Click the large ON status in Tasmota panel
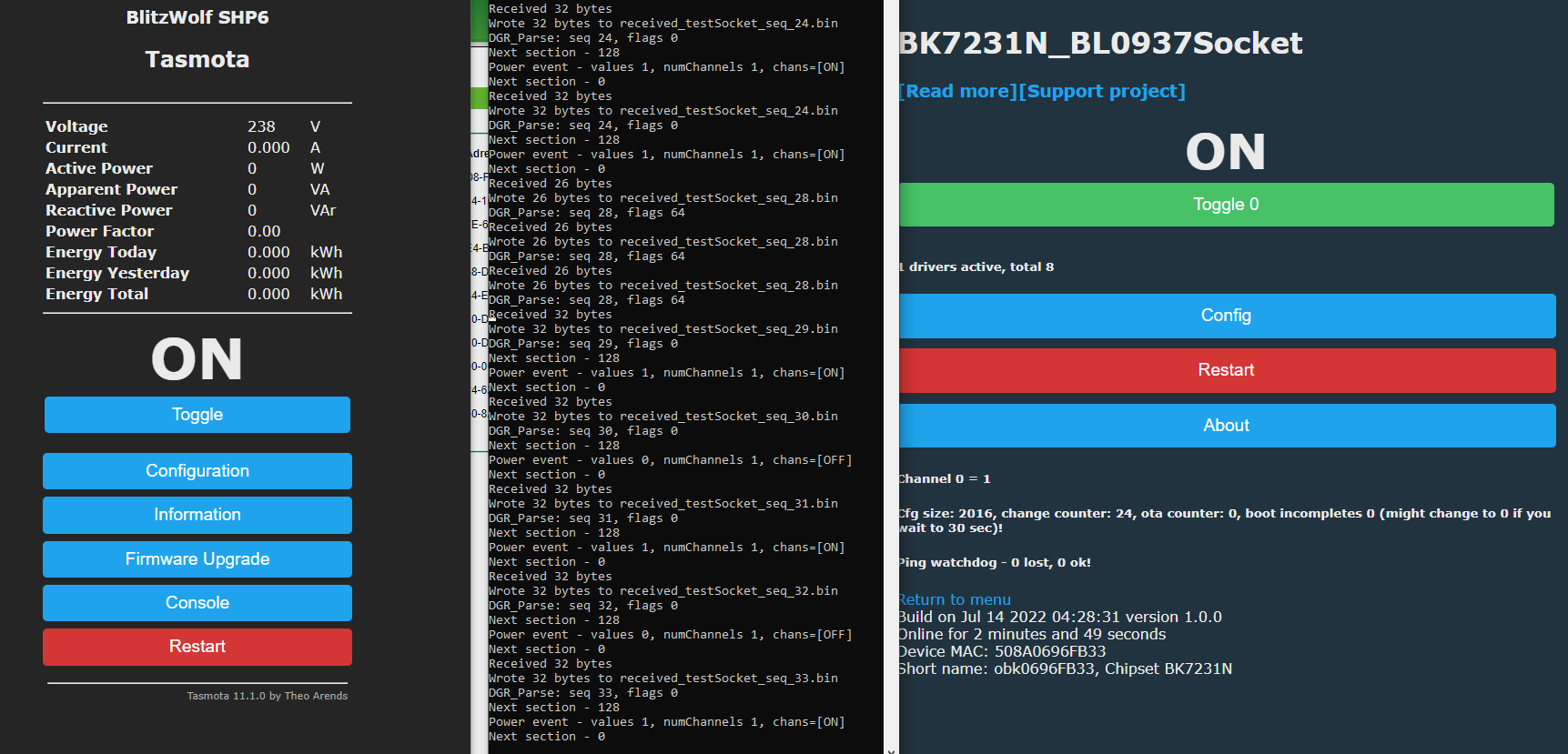 tap(197, 359)
